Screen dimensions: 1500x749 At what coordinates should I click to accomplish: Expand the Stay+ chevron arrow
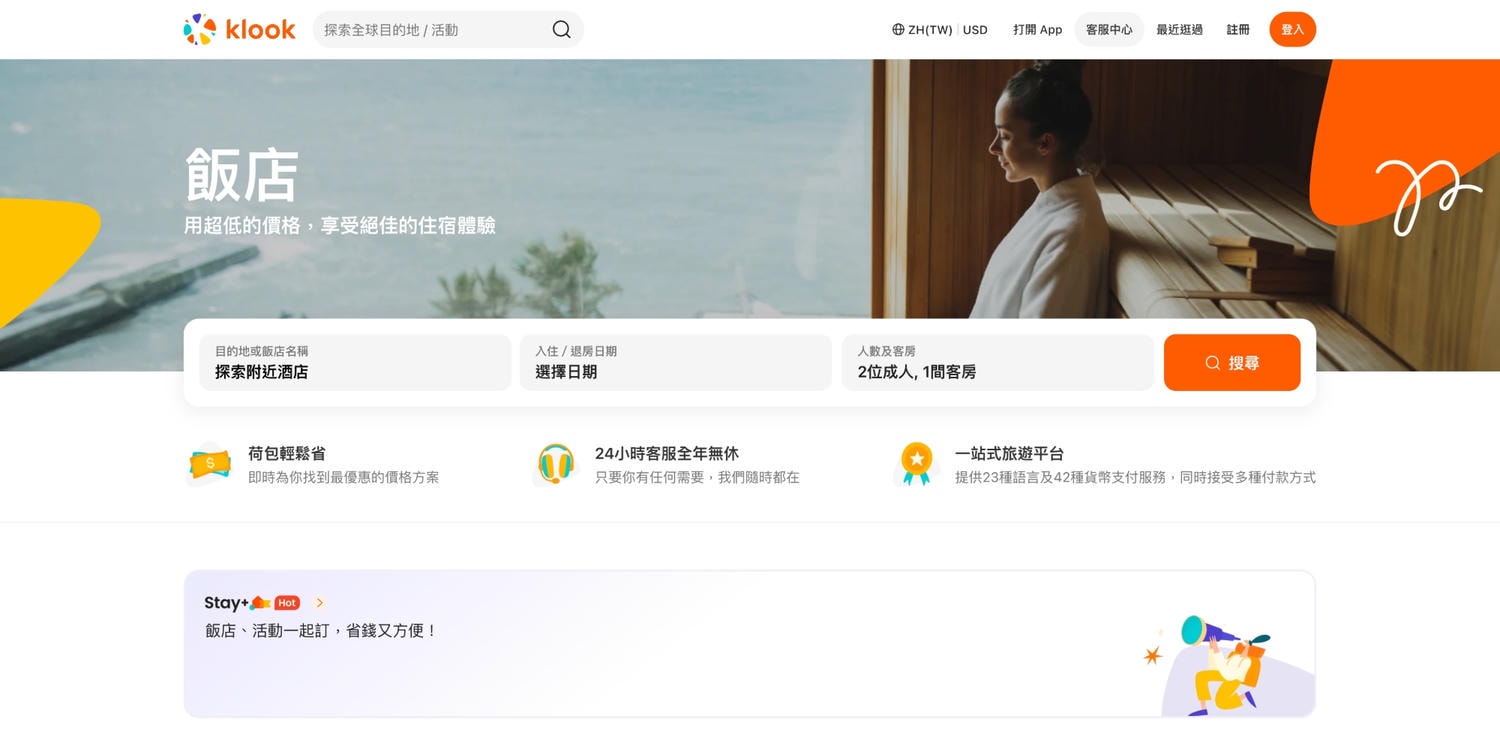(319, 603)
